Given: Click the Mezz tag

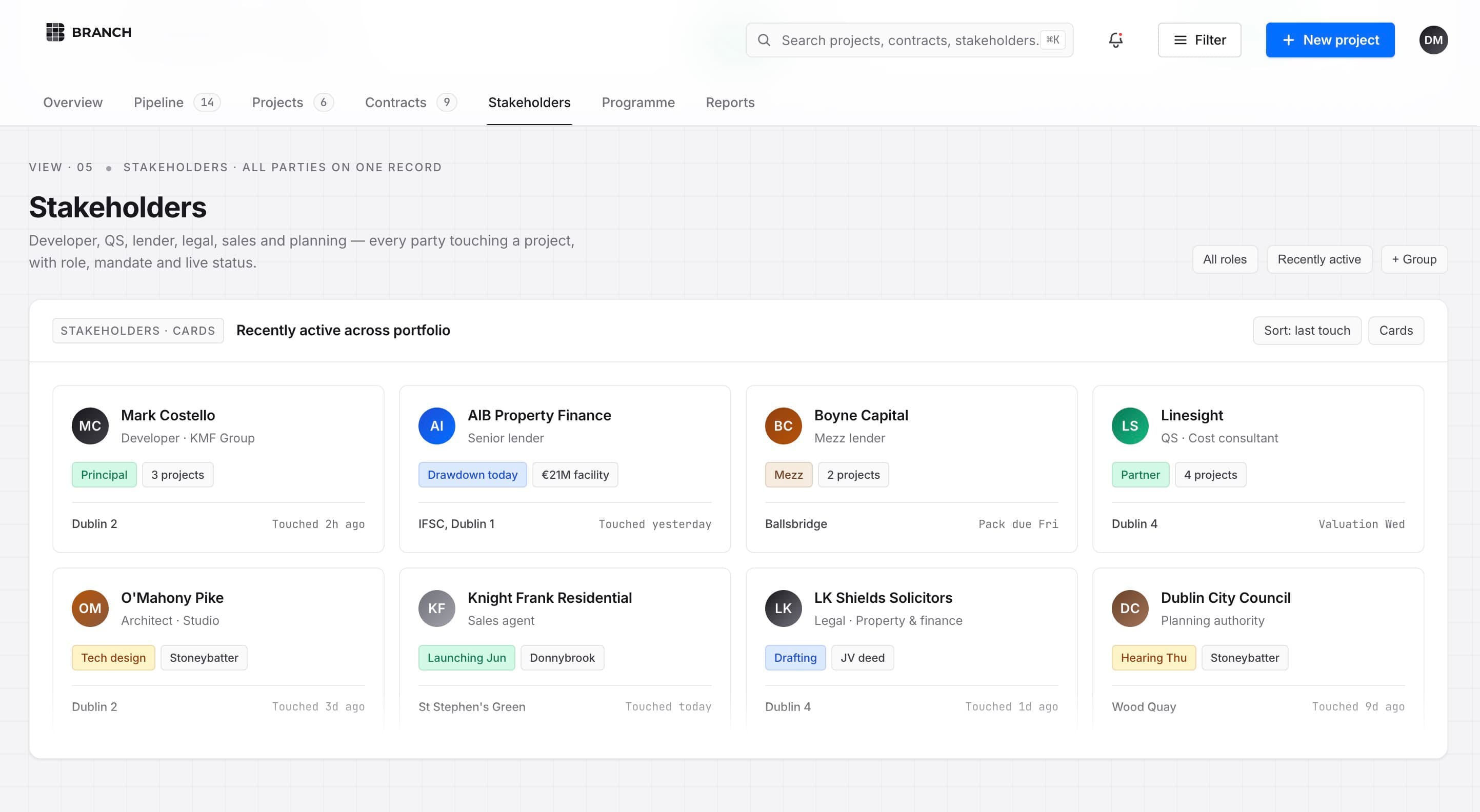Looking at the screenshot, I should pos(788,475).
